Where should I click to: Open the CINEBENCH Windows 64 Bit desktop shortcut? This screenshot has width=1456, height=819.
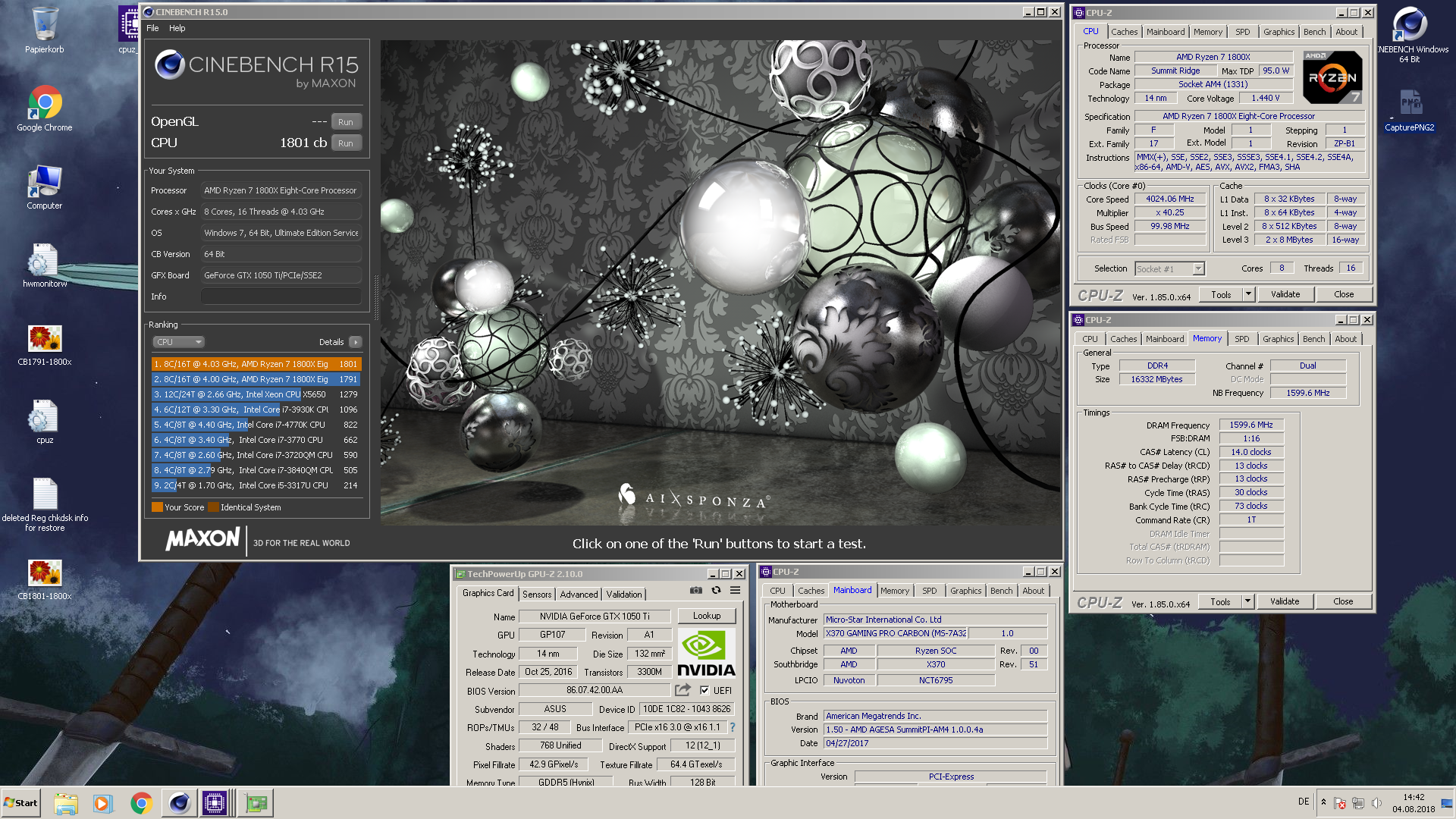click(x=1410, y=34)
